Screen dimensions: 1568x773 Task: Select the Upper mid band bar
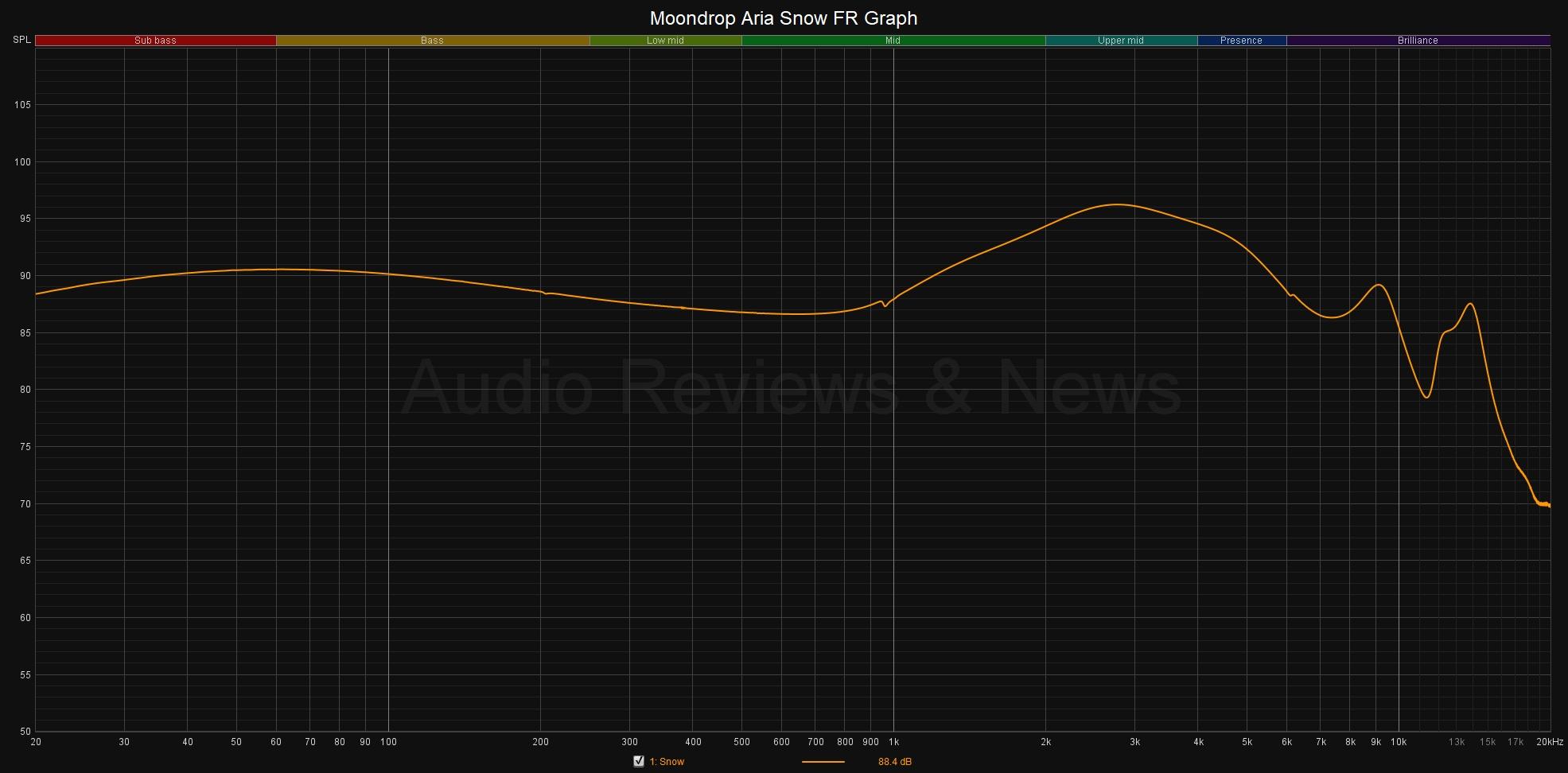pos(1120,41)
